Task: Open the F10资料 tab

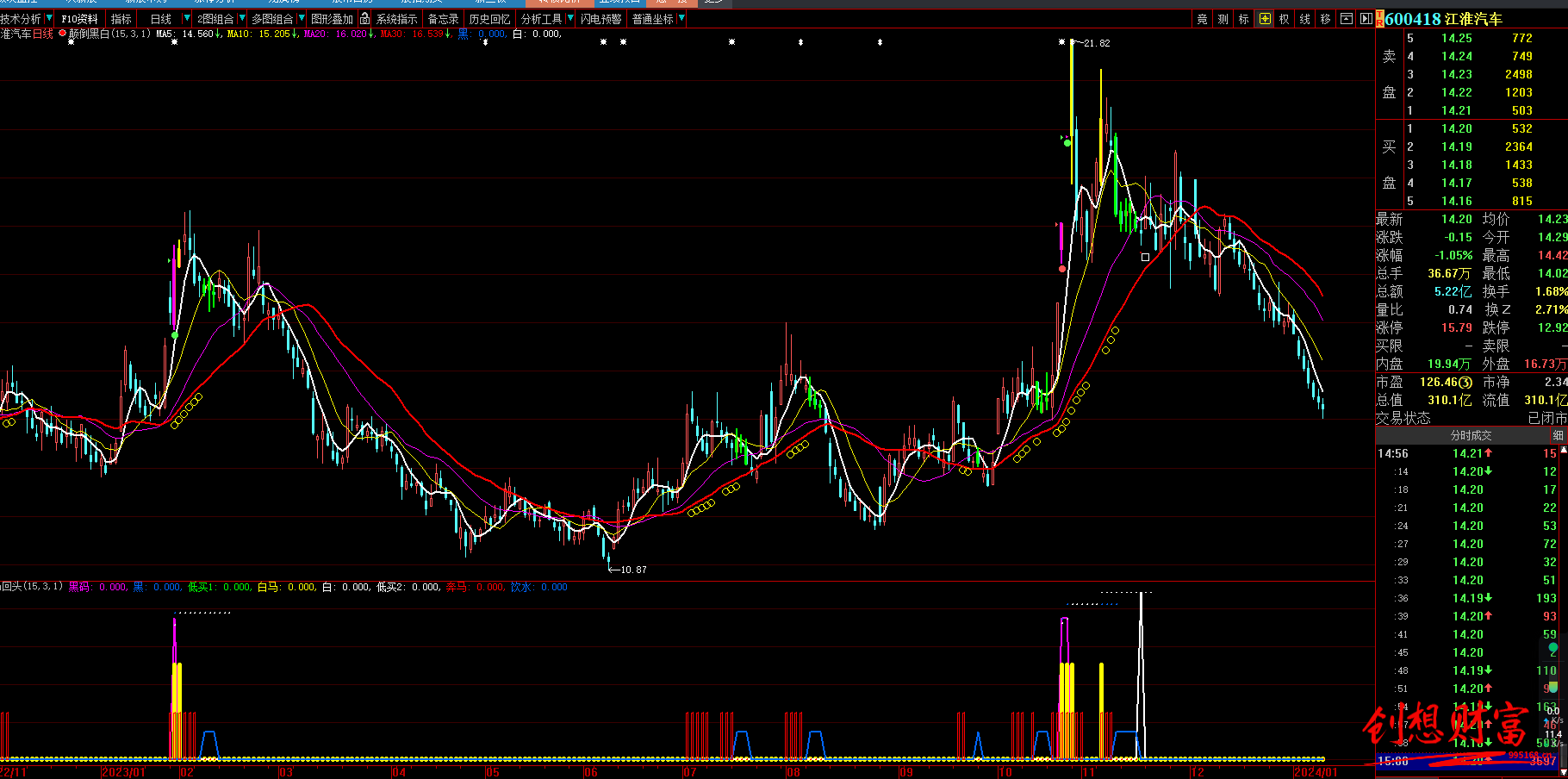Action: (80, 19)
